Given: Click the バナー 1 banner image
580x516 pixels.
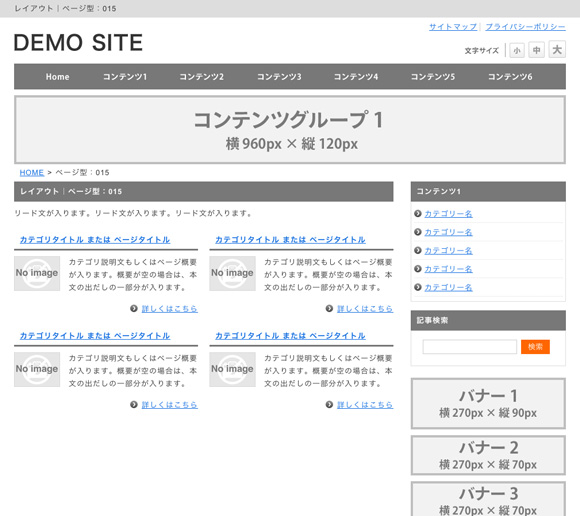Looking at the screenshot, I should coord(488,404).
